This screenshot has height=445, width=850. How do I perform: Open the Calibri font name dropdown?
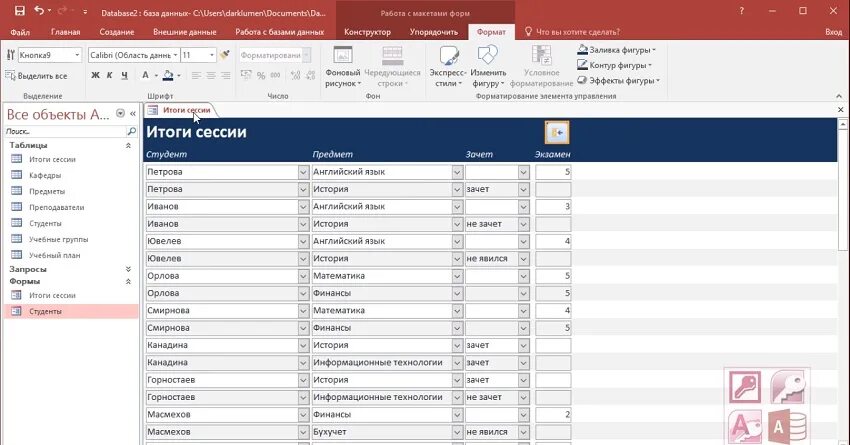tap(175, 55)
